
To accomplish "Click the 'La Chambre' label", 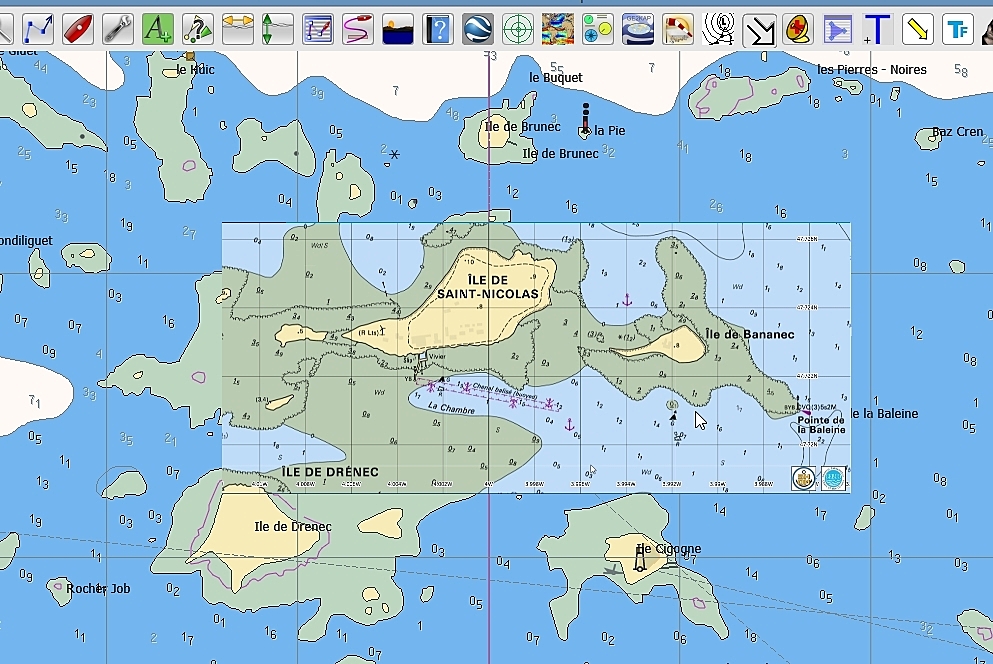I will 451,407.
